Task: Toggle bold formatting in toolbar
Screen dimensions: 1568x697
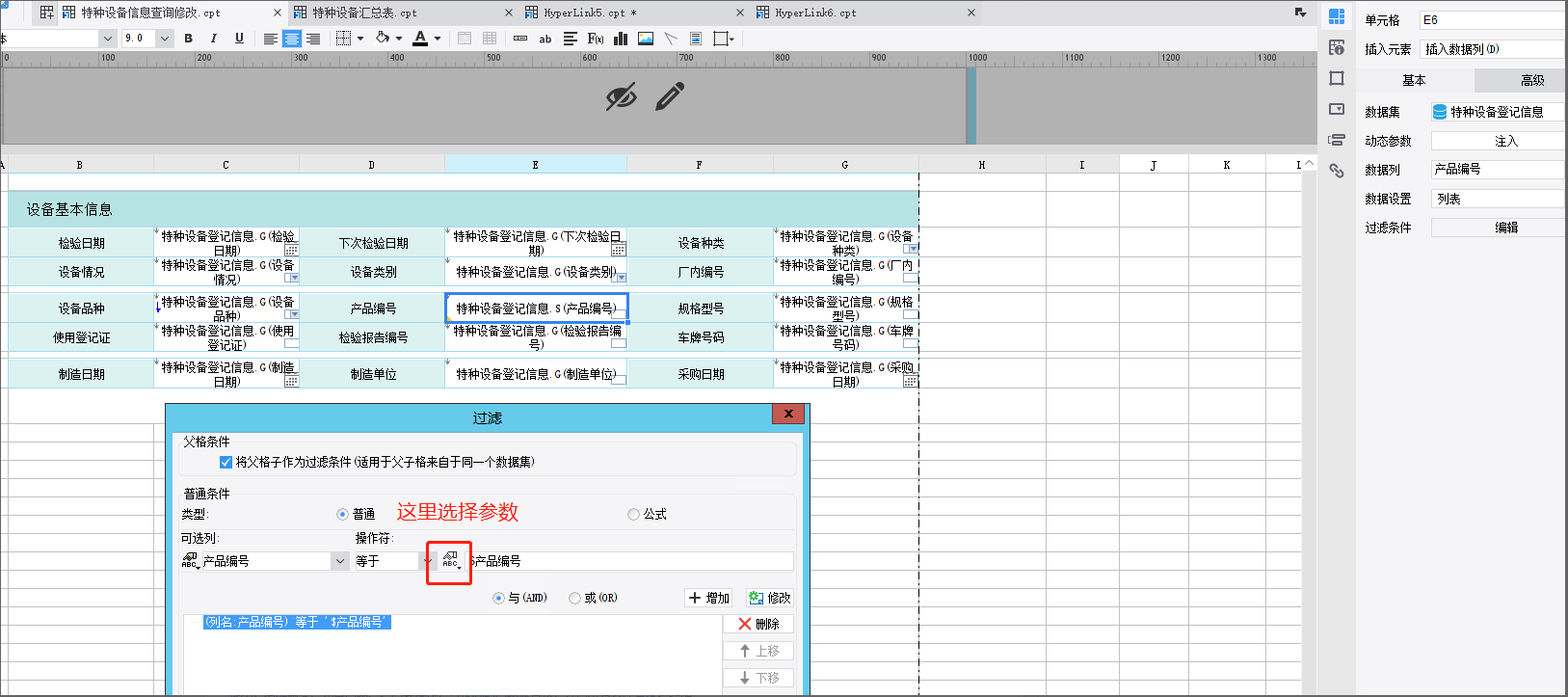Action: coord(189,39)
